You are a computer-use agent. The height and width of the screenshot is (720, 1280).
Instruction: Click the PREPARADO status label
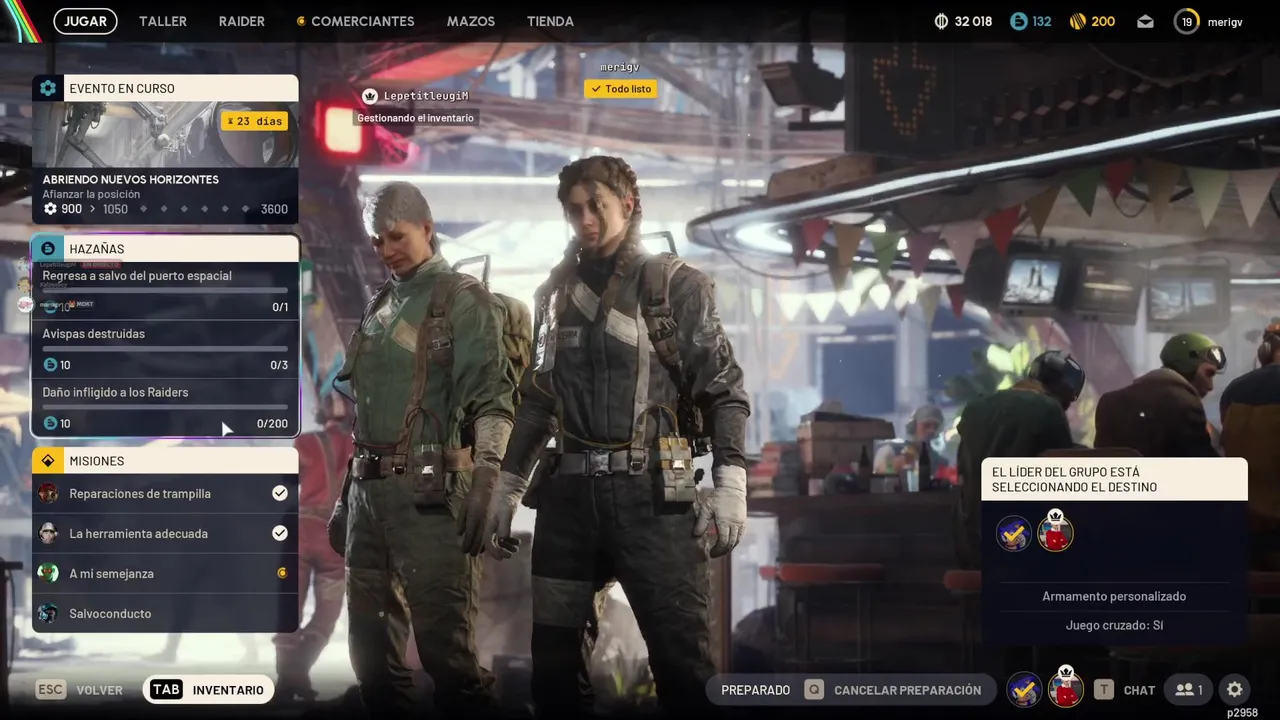coord(755,690)
